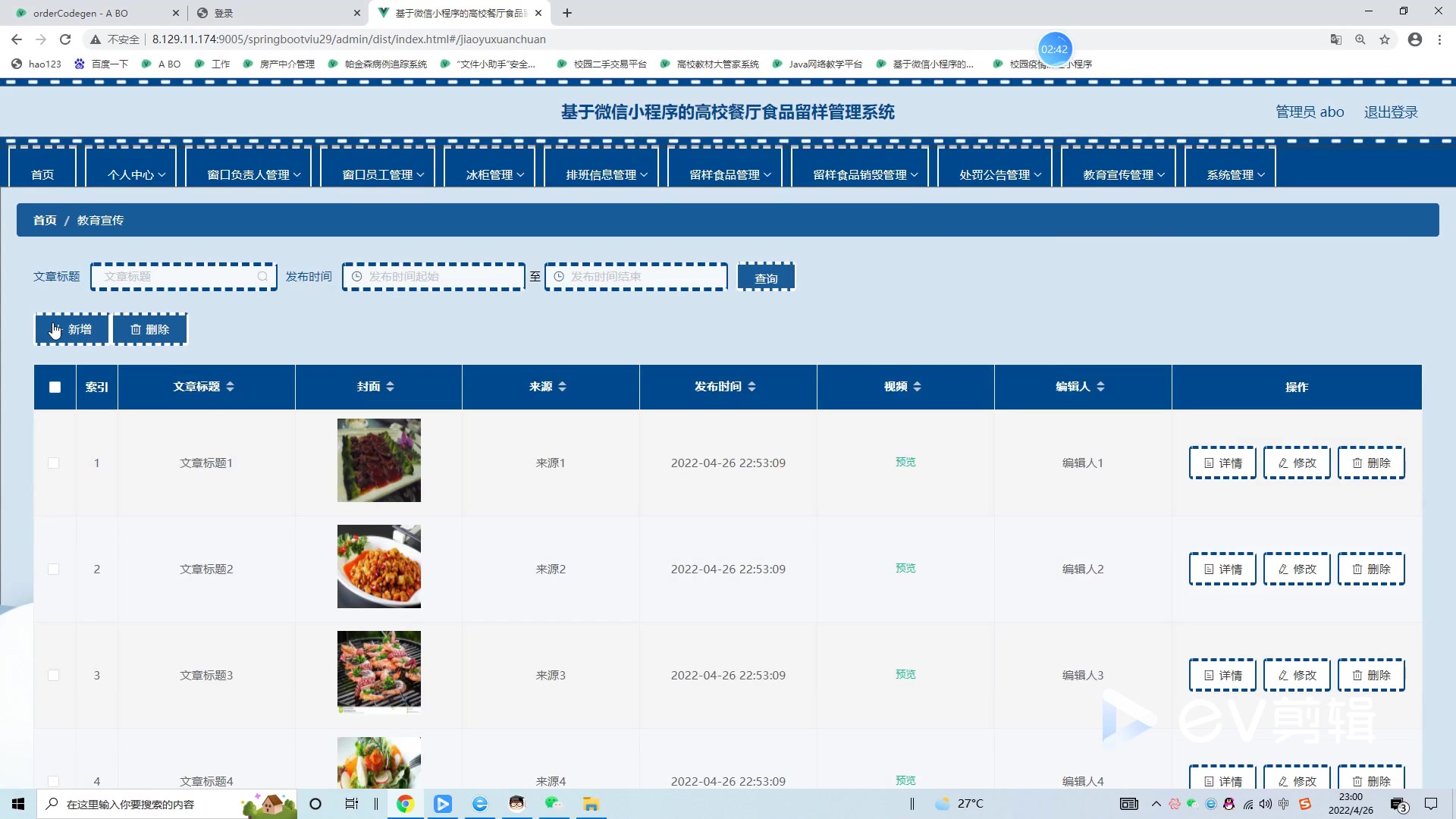This screenshot has height=819, width=1456.
Task: Click 退出登录 to log out
Action: pos(1390,112)
